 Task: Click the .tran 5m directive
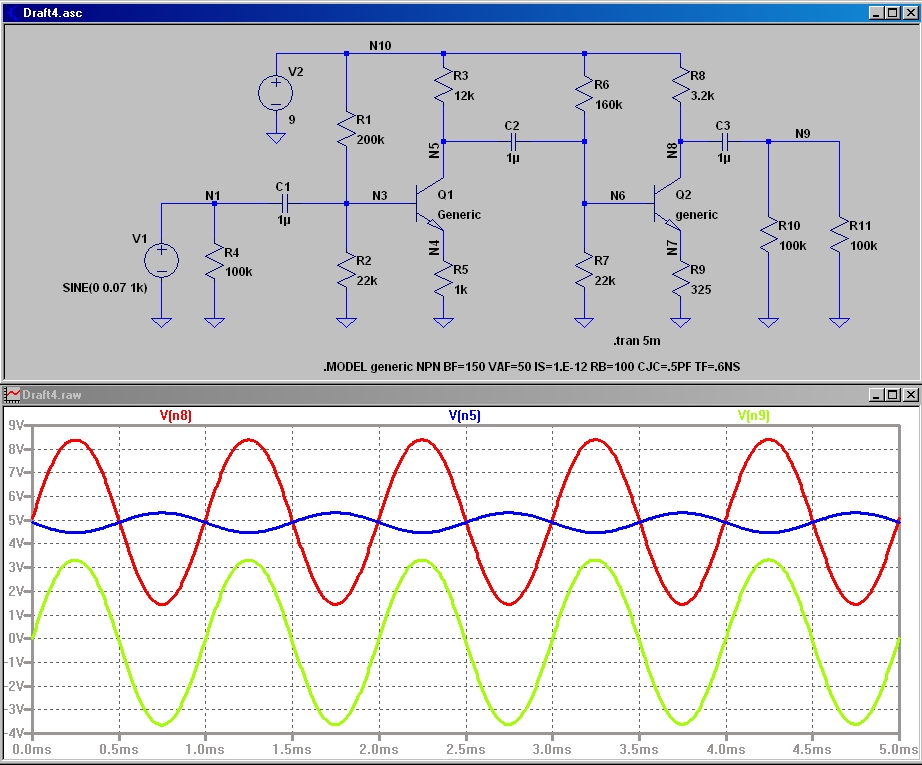click(637, 341)
